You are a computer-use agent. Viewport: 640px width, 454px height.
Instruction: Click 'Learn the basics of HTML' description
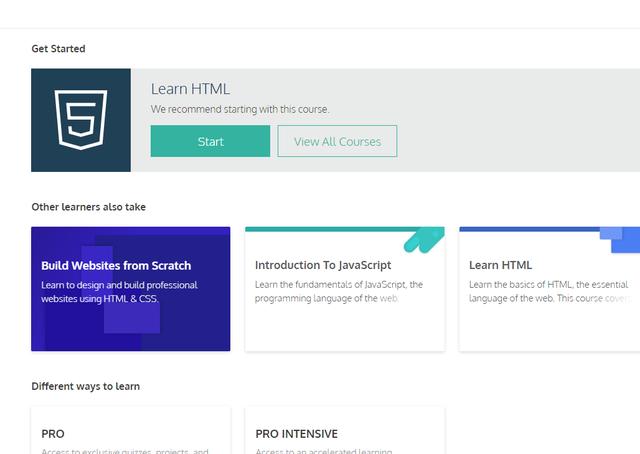coord(549,291)
